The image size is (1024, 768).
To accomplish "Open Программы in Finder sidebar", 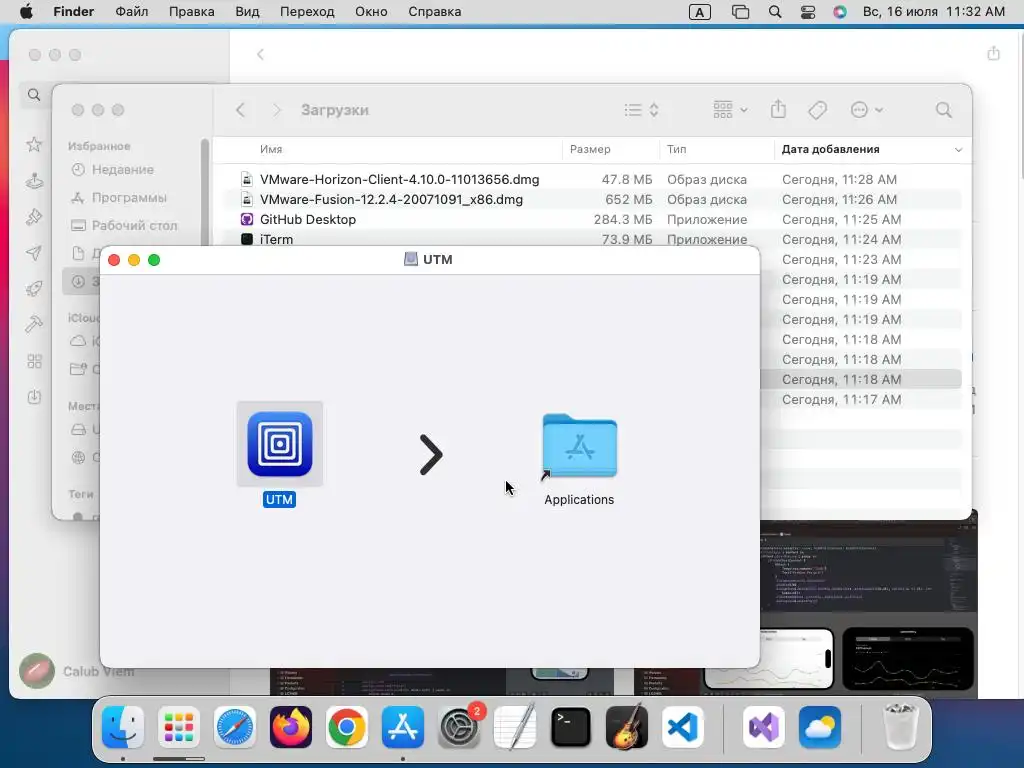I will click(x=129, y=197).
